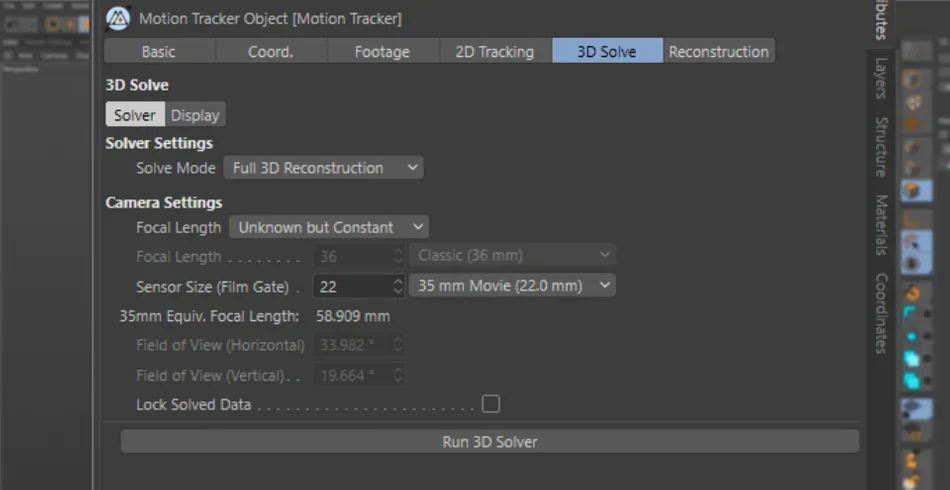Open the Coordinates side tab
The image size is (950, 490).
tap(881, 313)
